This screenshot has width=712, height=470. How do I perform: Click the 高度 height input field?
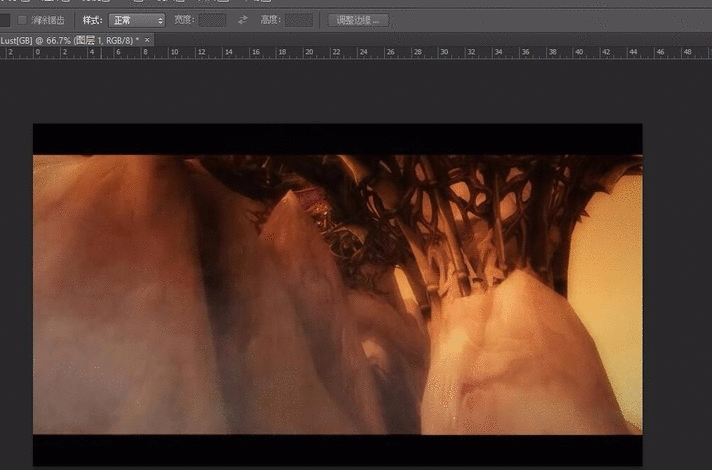click(x=298, y=20)
